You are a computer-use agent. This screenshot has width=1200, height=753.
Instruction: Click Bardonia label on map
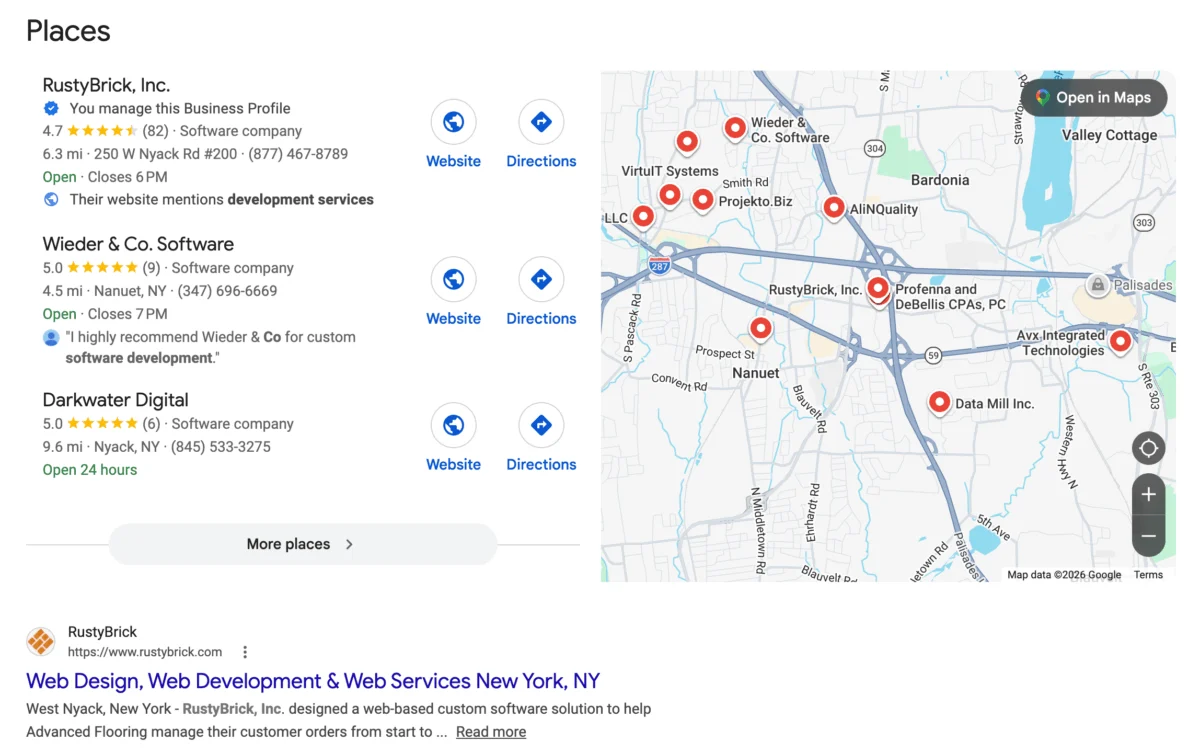click(x=940, y=180)
